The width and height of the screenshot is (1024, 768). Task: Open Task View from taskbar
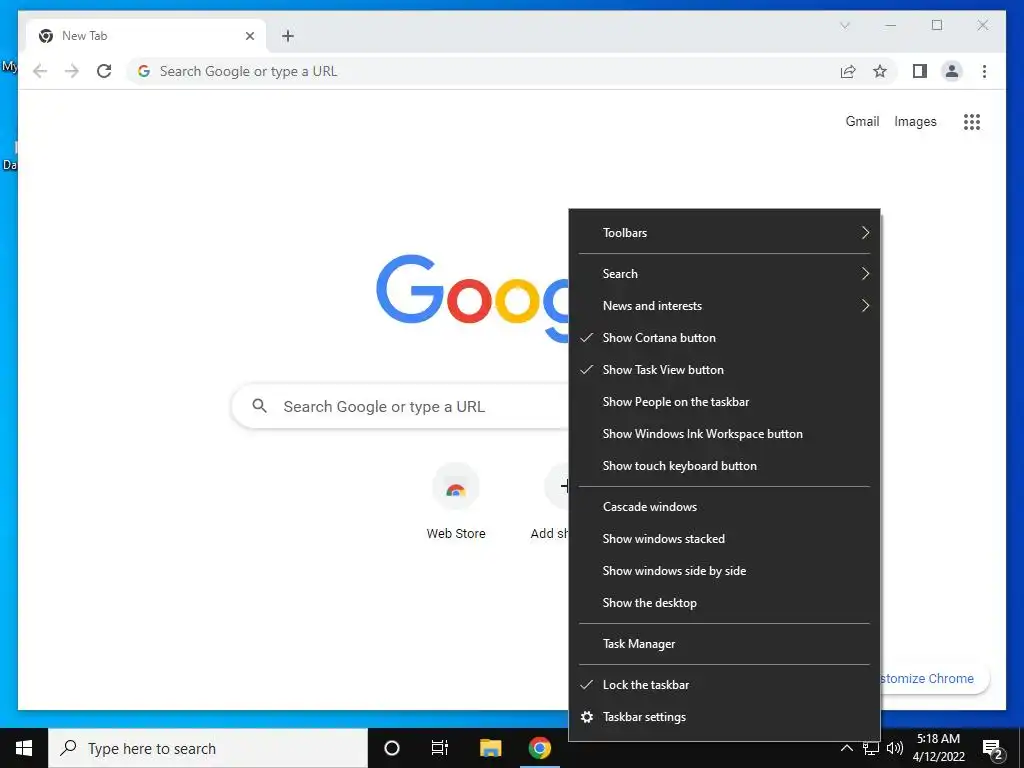point(440,748)
